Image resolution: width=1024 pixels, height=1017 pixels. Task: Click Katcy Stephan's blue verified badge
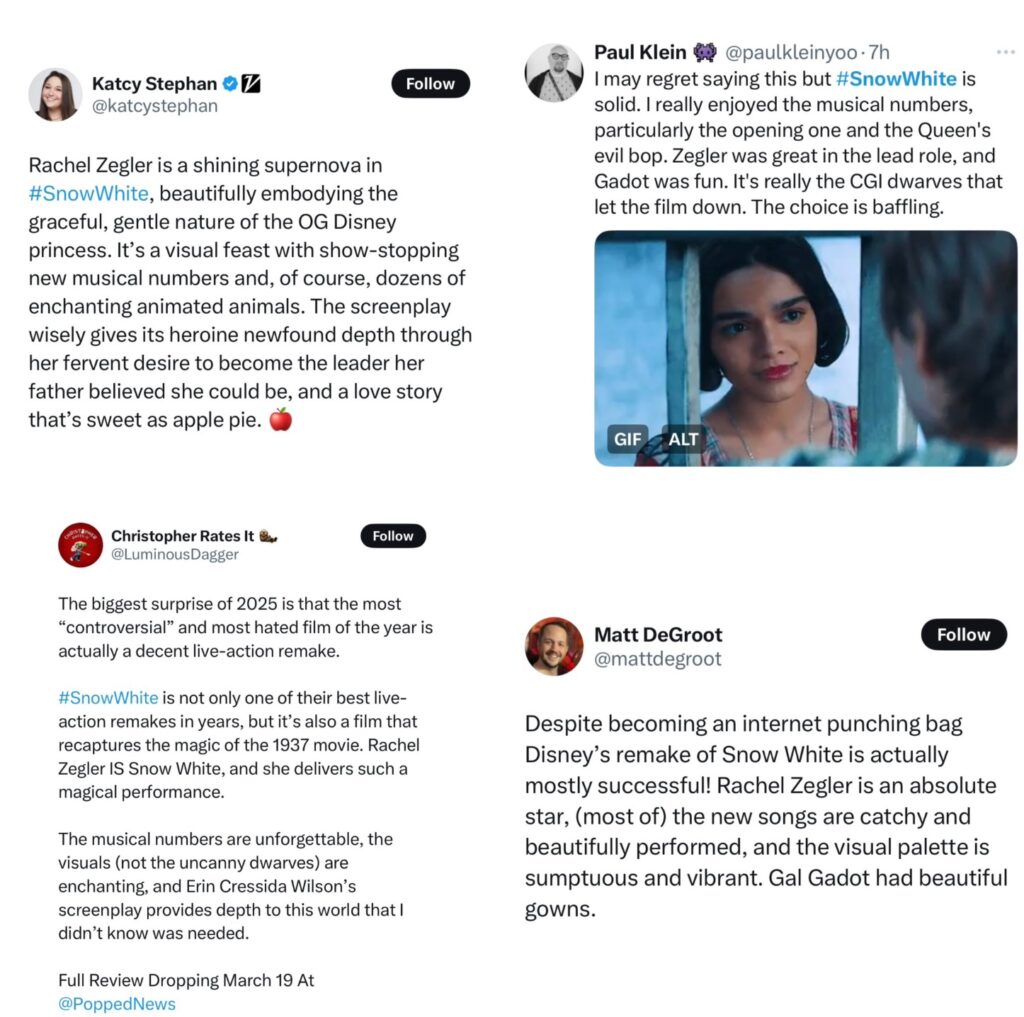[230, 84]
